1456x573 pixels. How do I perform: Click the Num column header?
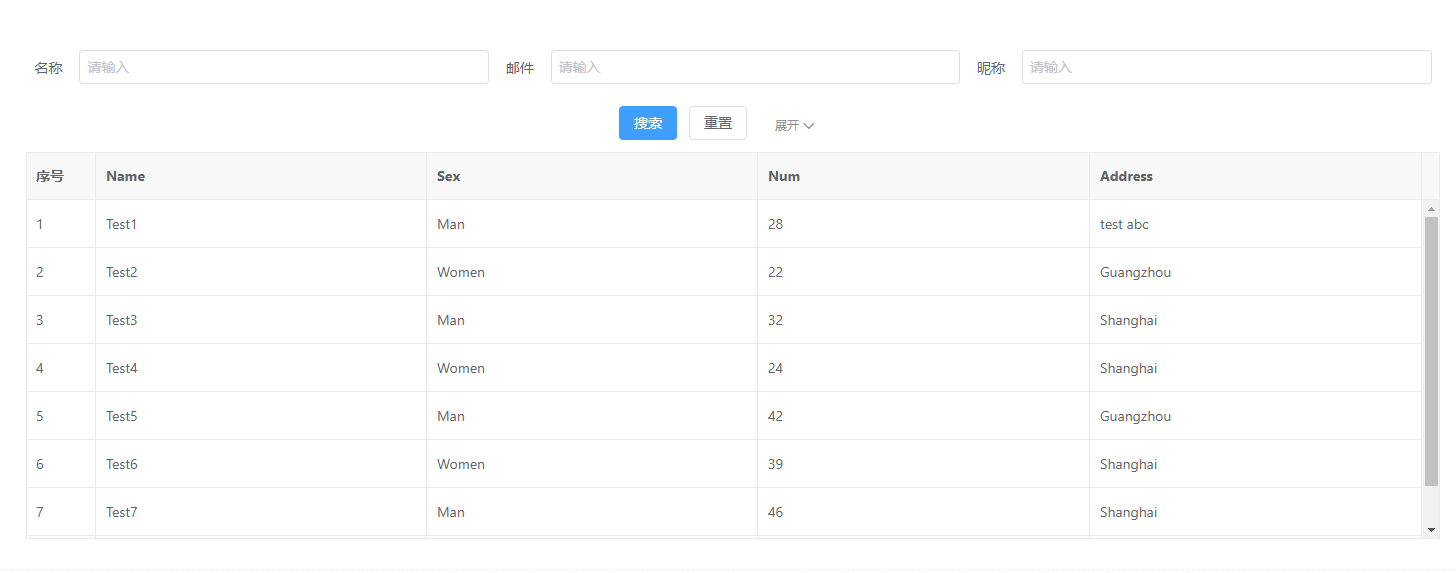[x=784, y=176]
